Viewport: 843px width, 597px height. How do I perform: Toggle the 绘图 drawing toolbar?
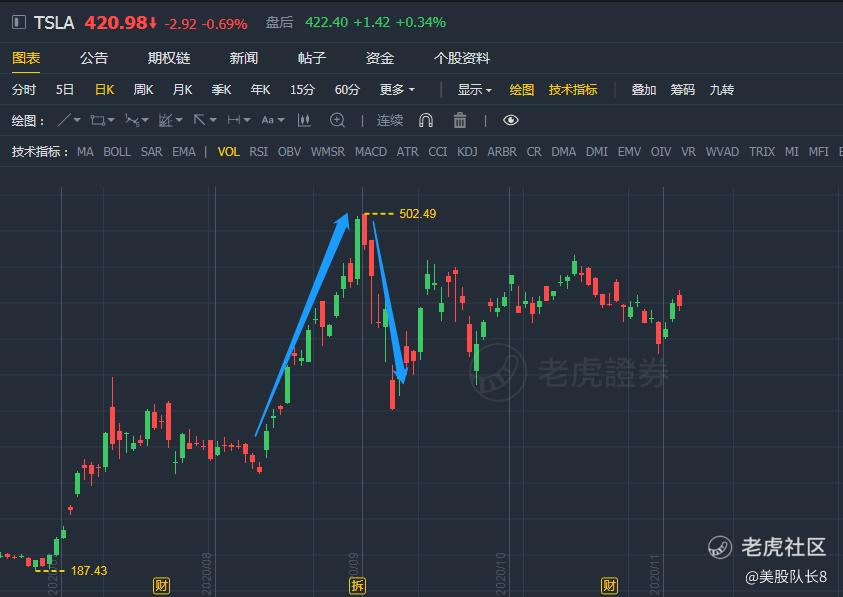(521, 89)
